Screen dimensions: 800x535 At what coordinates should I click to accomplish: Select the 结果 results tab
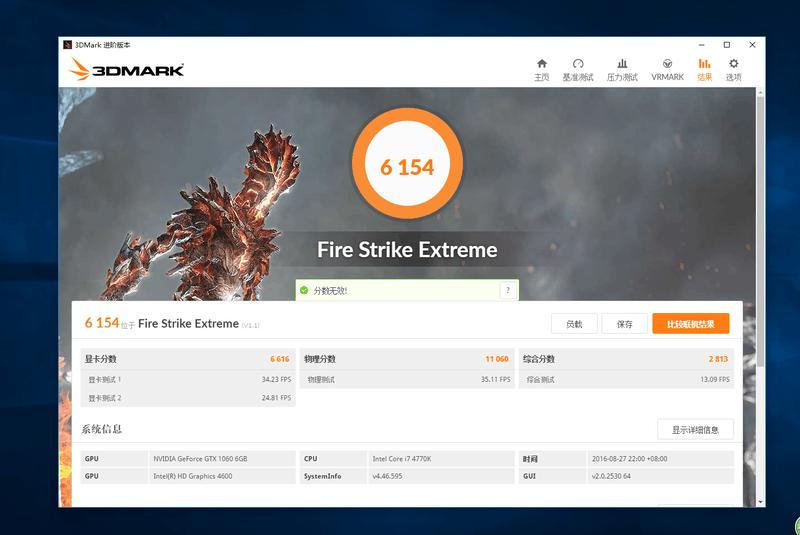(x=705, y=70)
